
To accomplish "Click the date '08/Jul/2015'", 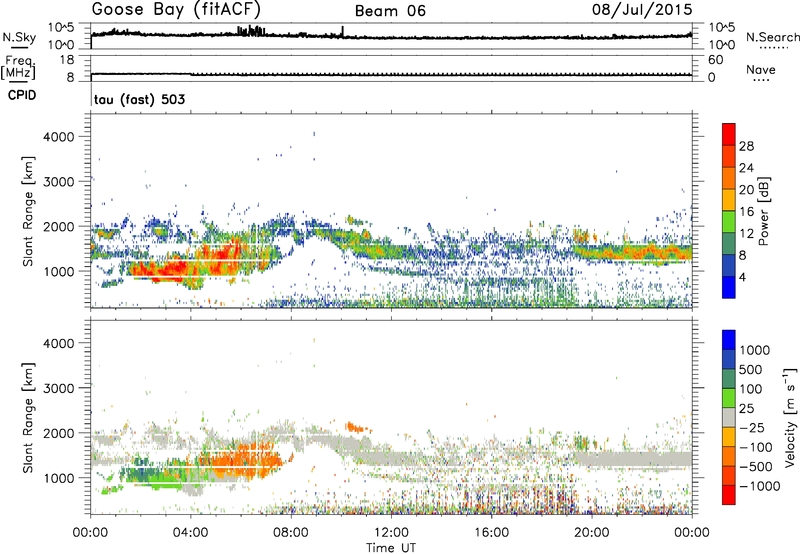I will pos(642,10).
